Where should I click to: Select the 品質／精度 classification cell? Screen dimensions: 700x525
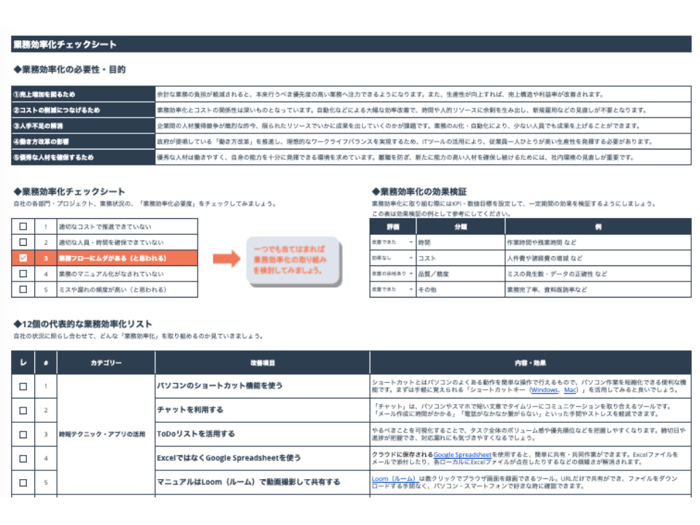coord(460,274)
